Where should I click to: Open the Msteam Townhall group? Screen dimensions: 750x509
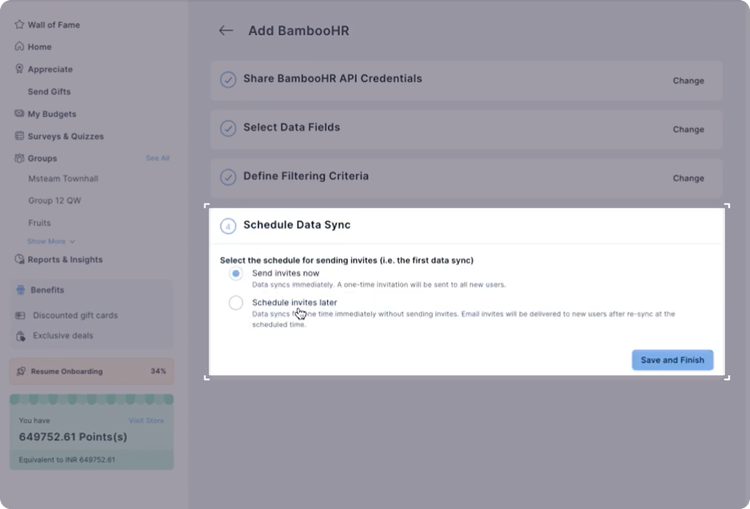(x=63, y=178)
